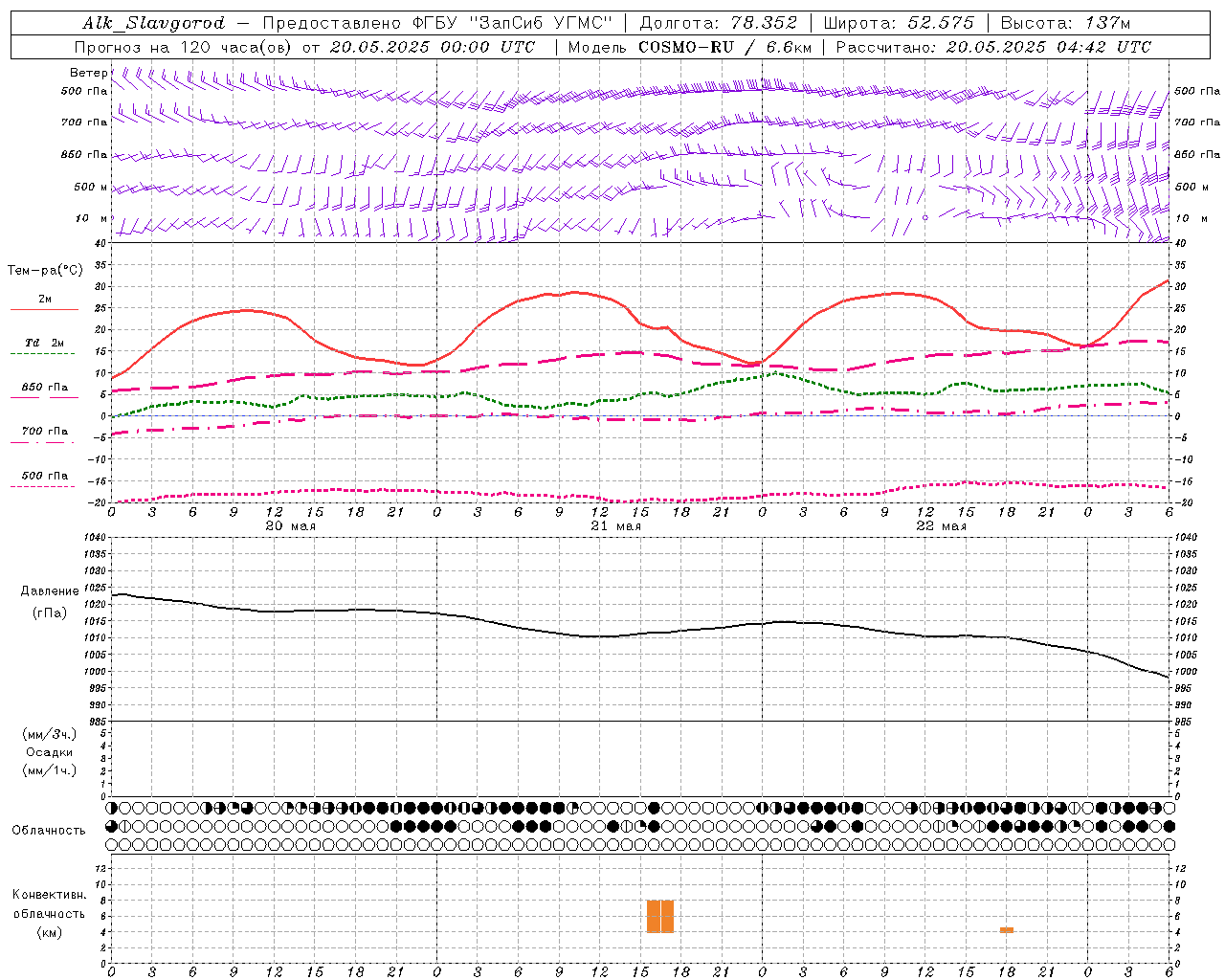Click the (гПа) pressure unit label
The width and height of the screenshot is (1225, 980).
click(x=50, y=613)
